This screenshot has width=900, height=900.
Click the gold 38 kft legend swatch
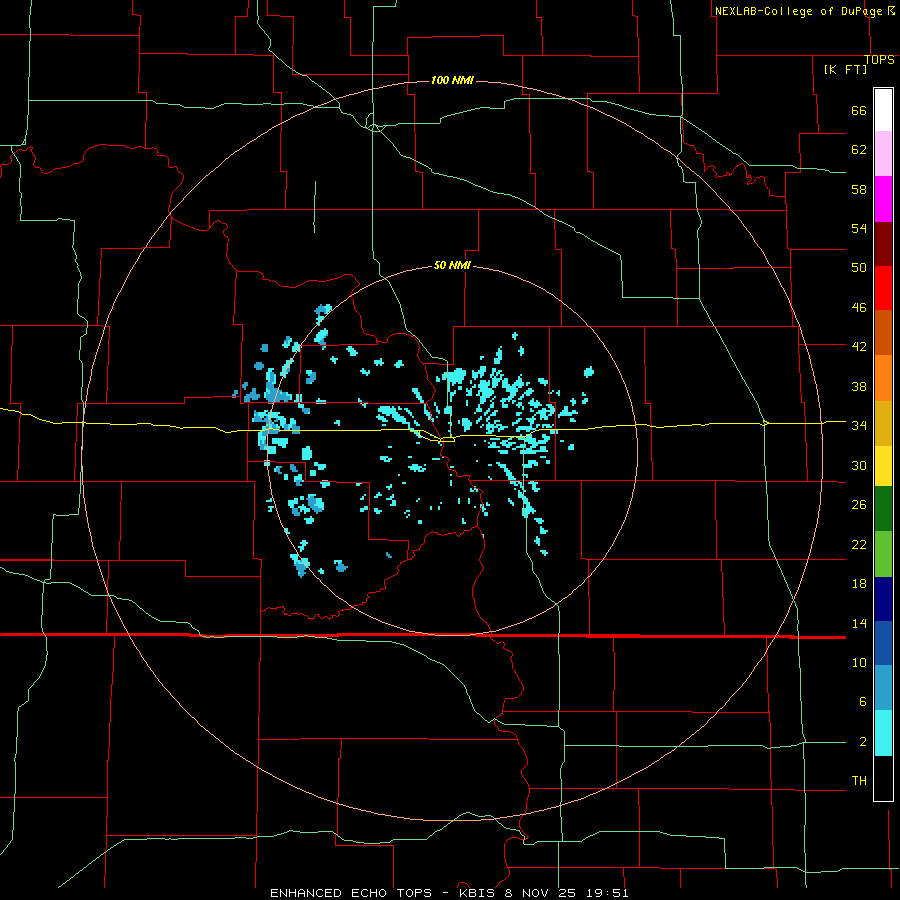click(883, 423)
